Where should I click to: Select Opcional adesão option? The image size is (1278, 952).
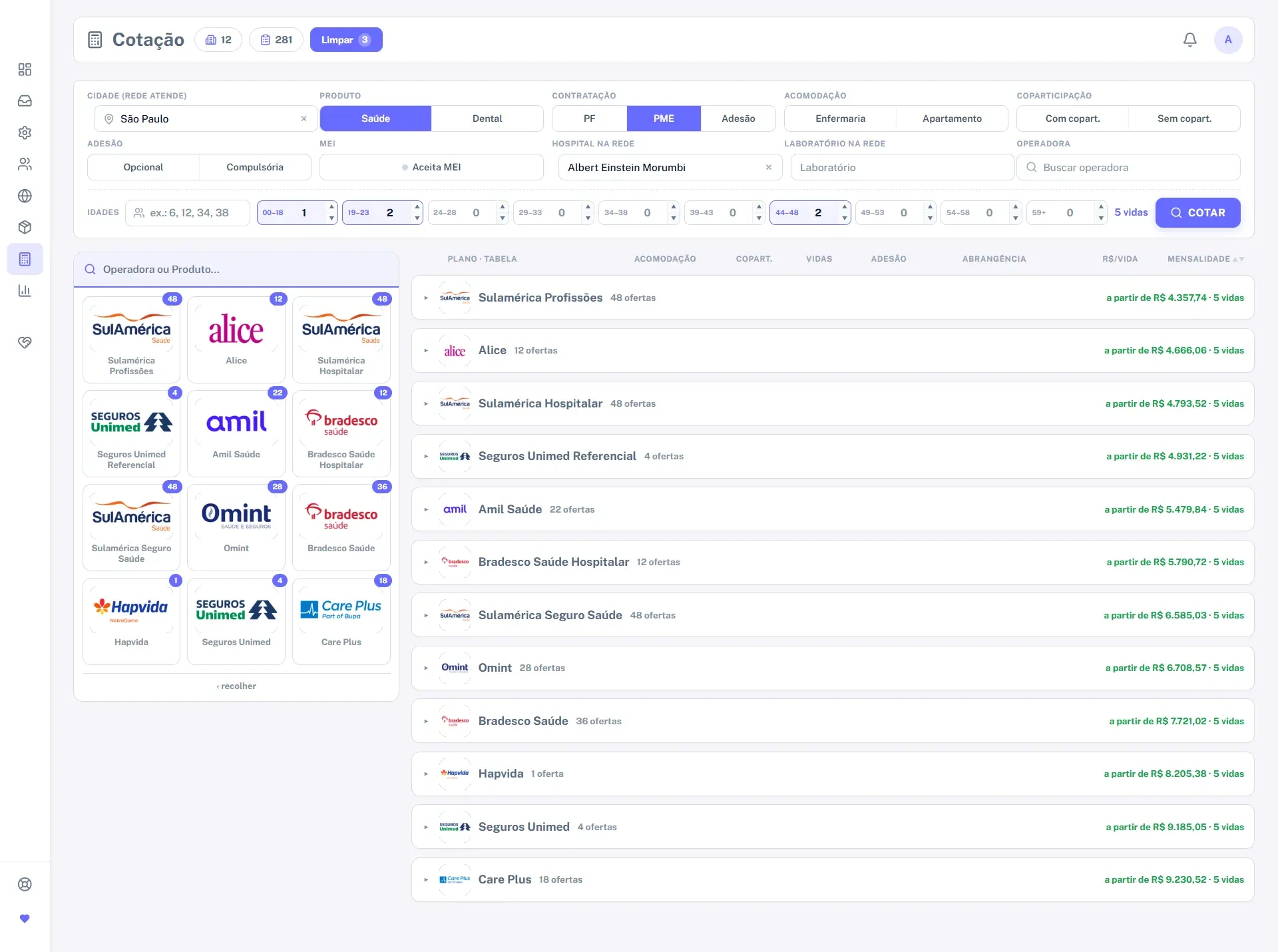pyautogui.click(x=143, y=167)
